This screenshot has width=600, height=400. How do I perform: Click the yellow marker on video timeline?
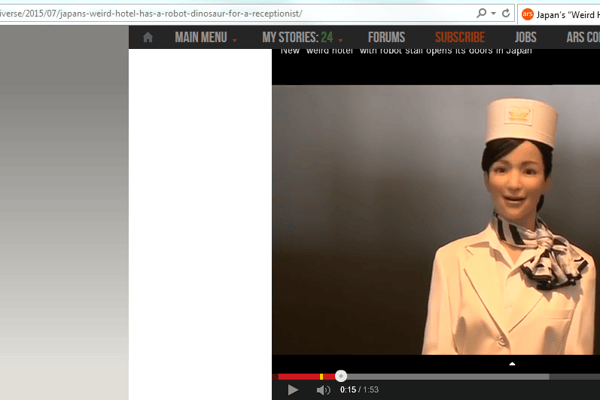tap(321, 376)
